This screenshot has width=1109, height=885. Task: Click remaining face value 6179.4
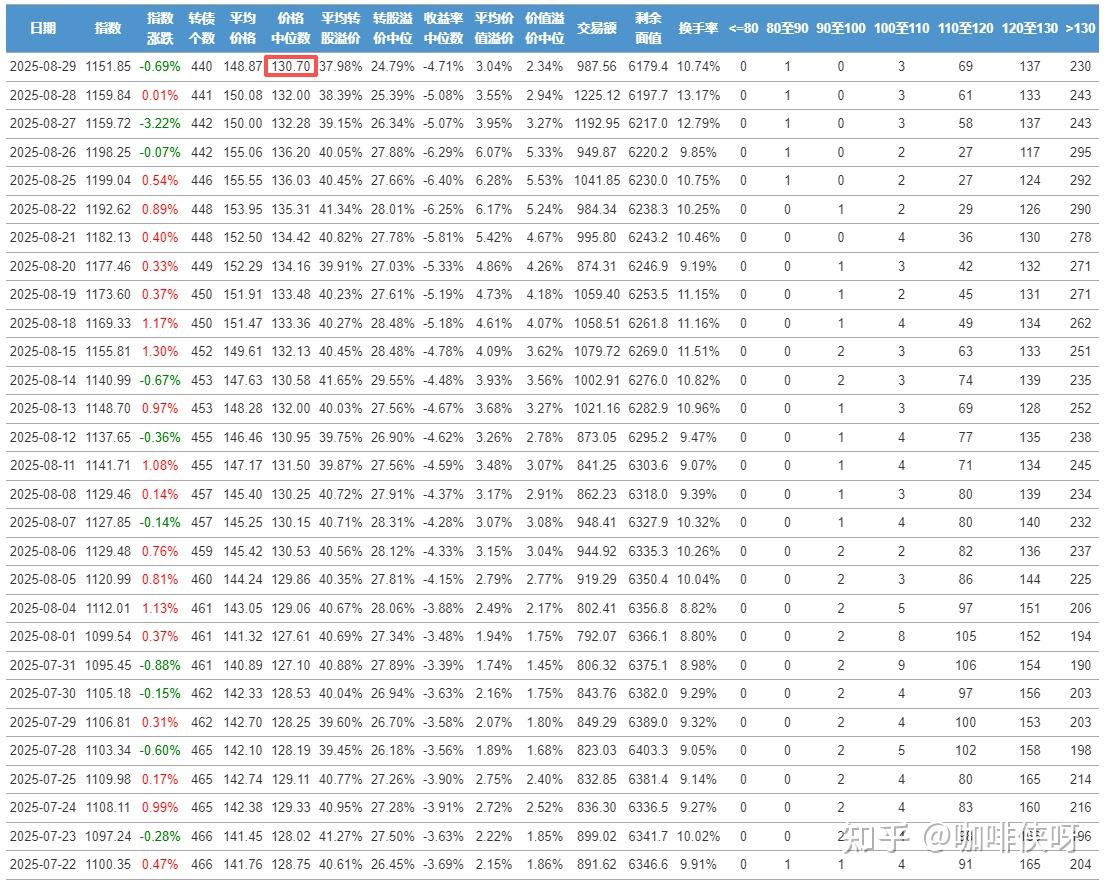coord(648,66)
